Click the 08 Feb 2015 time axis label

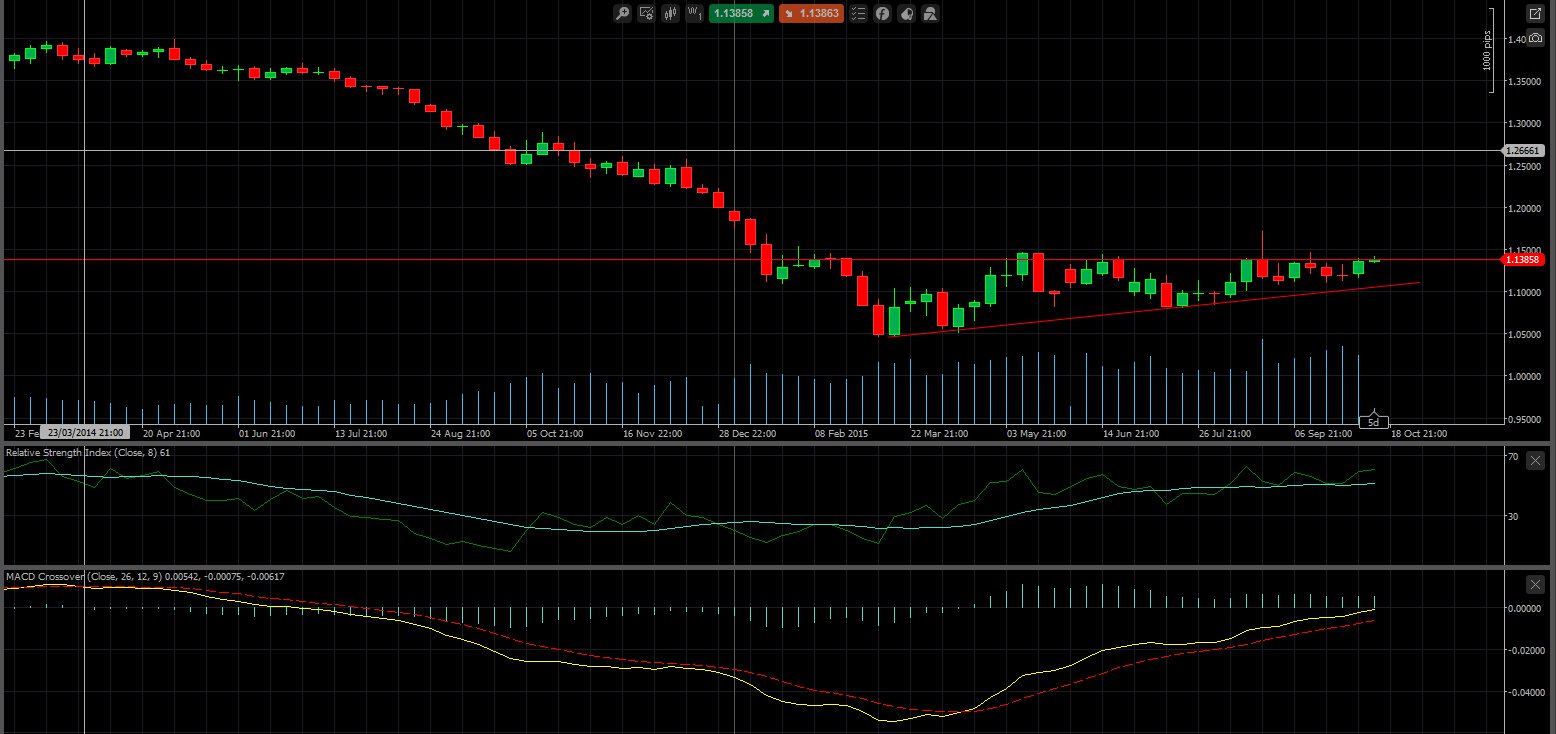point(841,434)
